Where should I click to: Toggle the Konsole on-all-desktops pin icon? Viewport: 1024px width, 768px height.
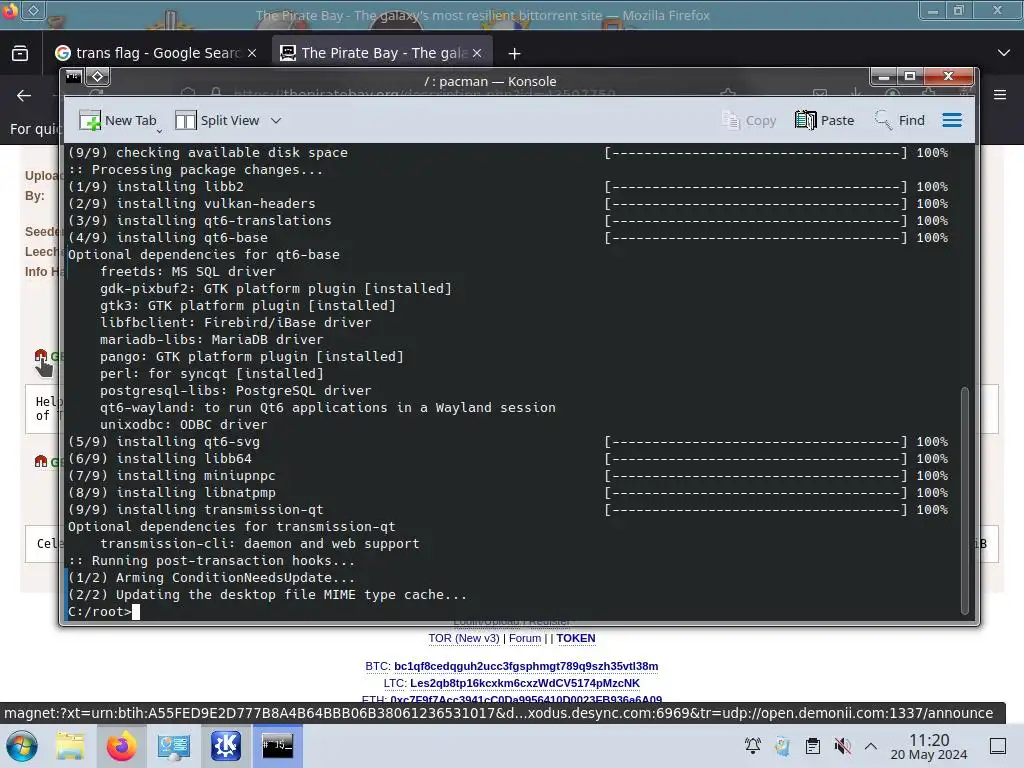tap(97, 77)
